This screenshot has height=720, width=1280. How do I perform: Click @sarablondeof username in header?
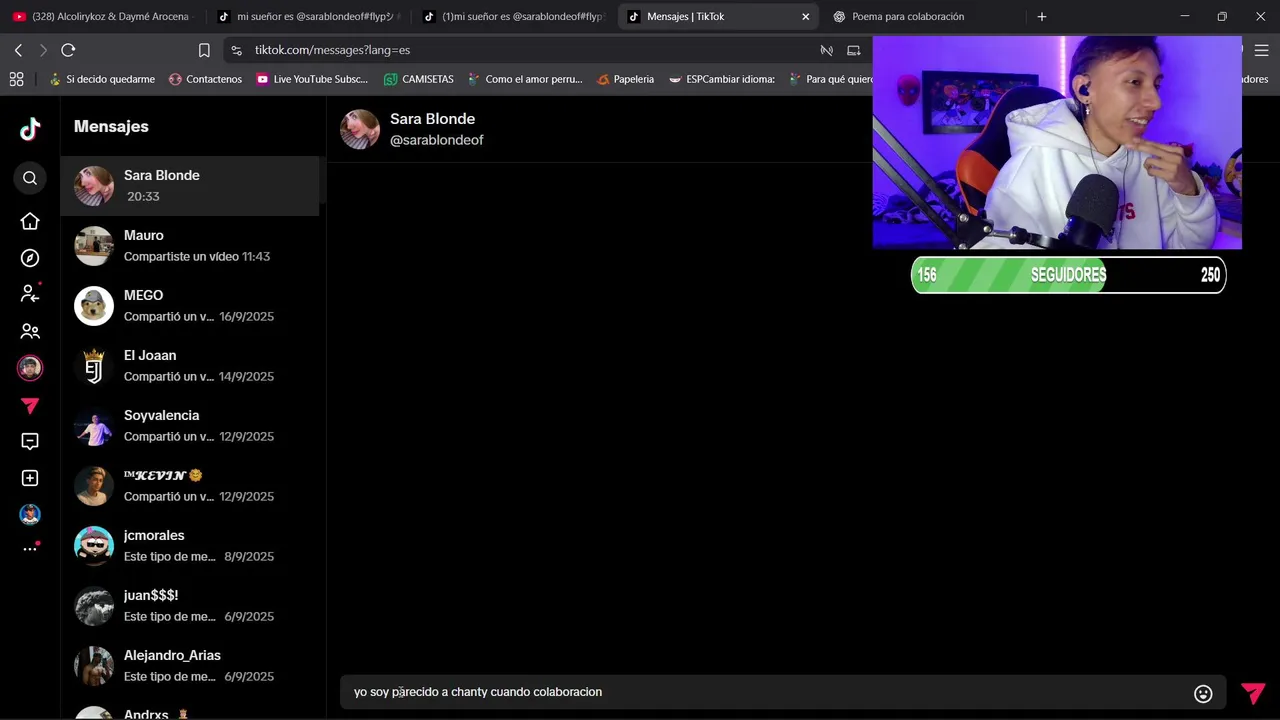pos(436,141)
